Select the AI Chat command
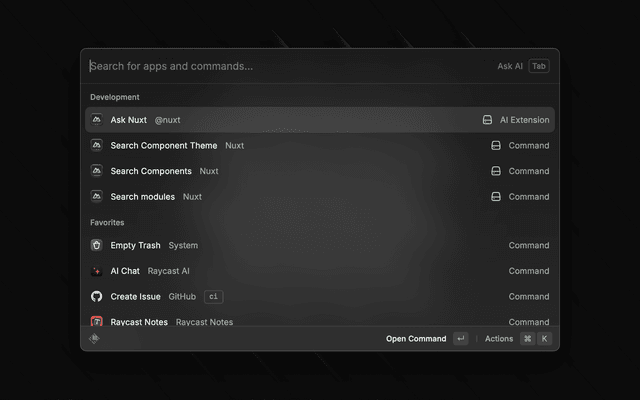The image size is (640, 400). [x=320, y=271]
